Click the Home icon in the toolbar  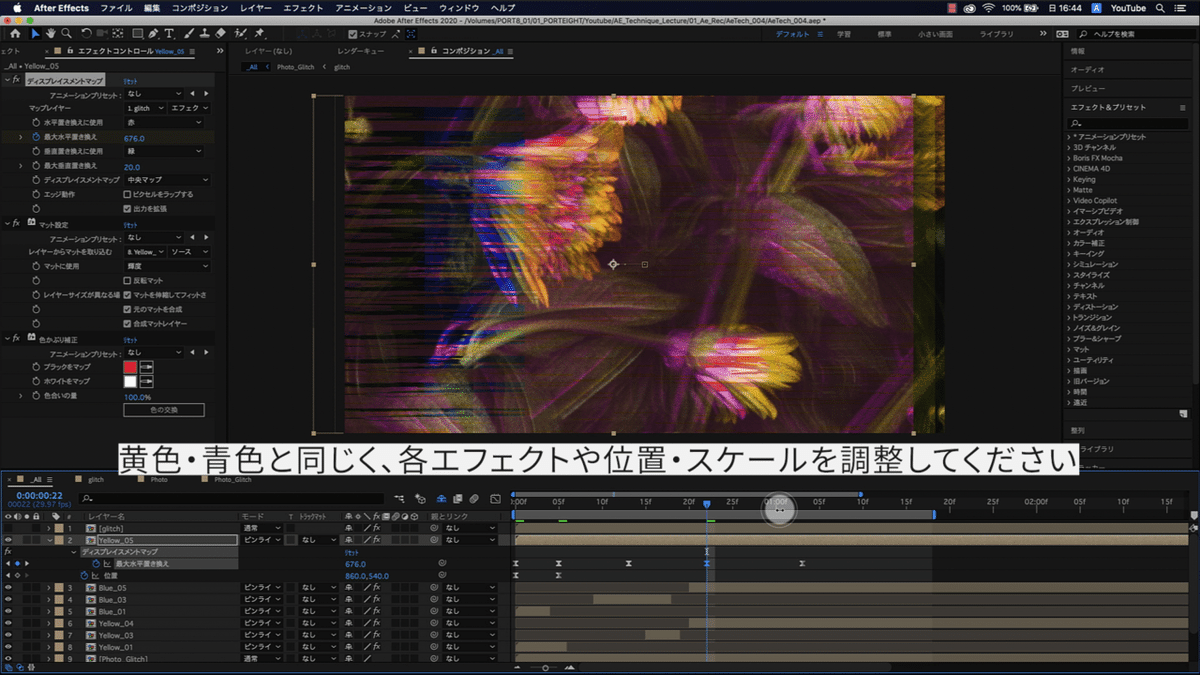tap(15, 33)
